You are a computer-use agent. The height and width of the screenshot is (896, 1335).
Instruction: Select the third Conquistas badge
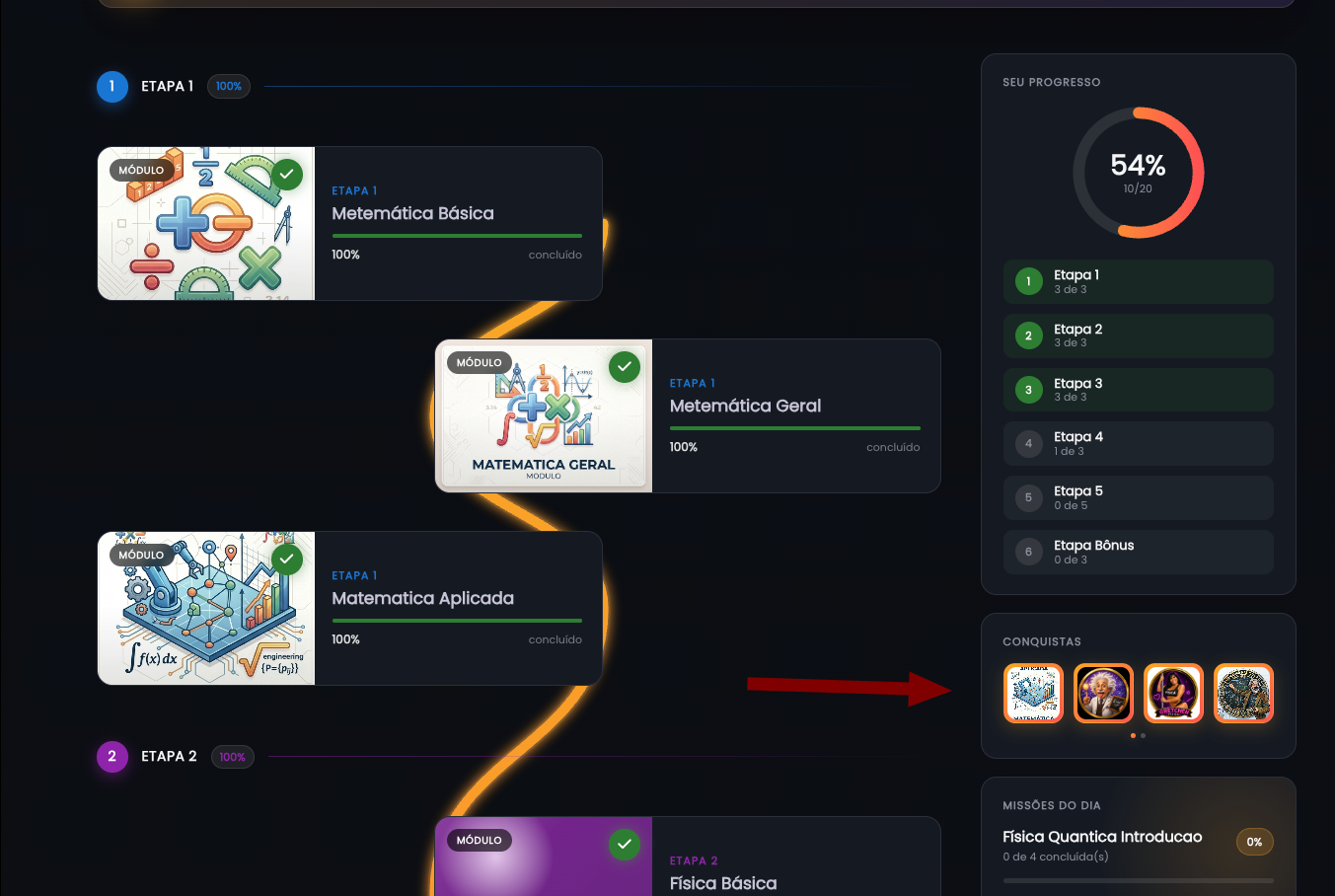(1173, 693)
